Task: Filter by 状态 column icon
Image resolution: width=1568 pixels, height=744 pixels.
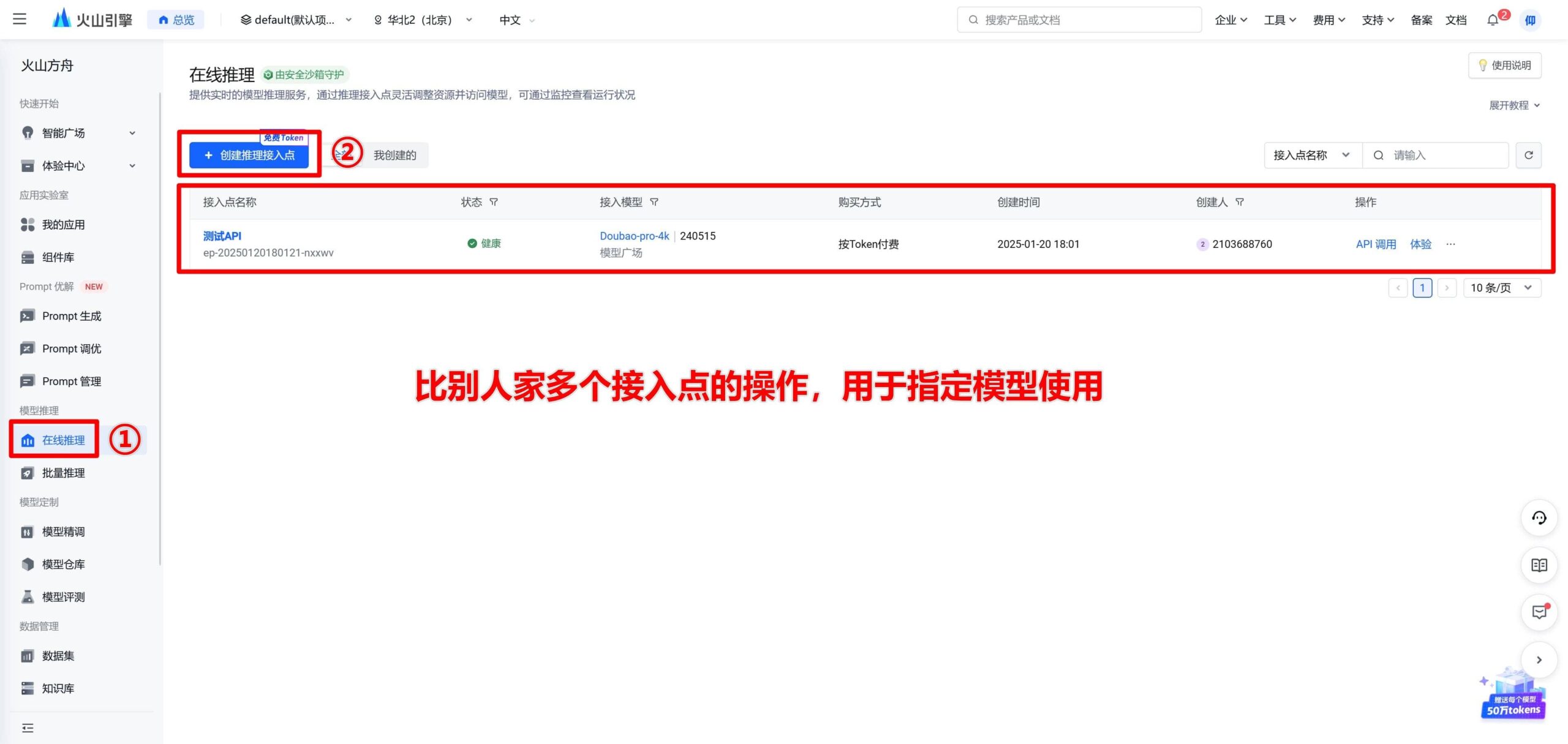Action: pyautogui.click(x=494, y=202)
